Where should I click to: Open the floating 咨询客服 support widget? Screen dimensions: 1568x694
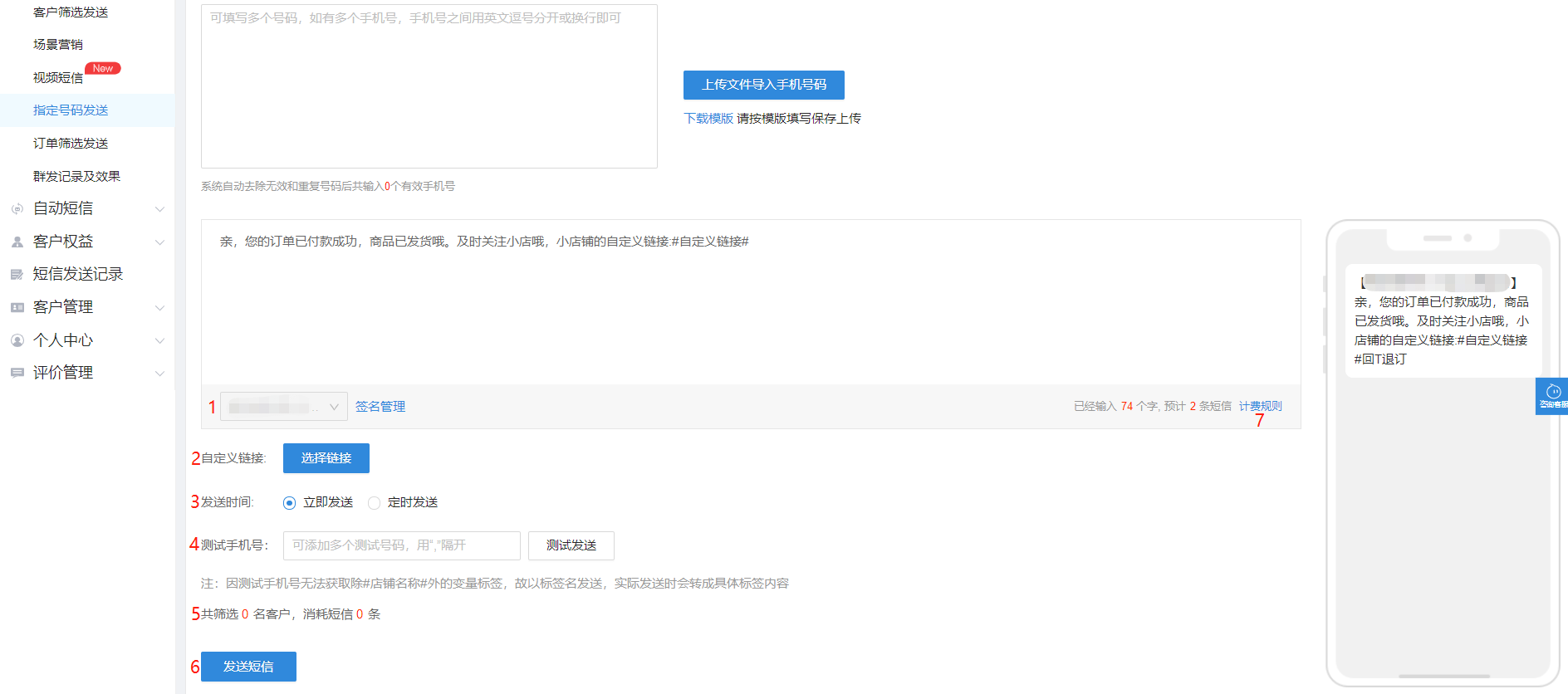1551,396
